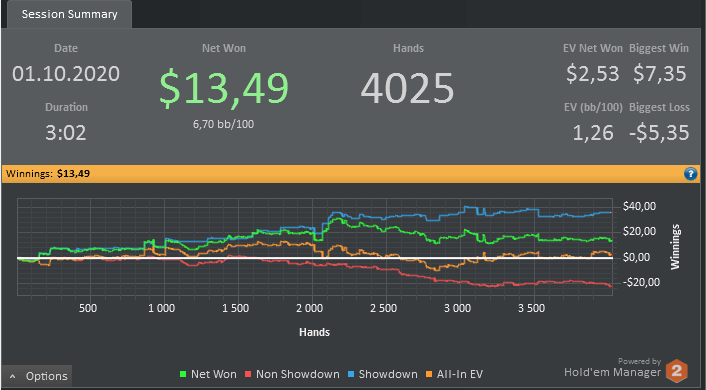Click the 2 000 hands axis tick label
This screenshot has width=706, height=390.
tap(309, 308)
